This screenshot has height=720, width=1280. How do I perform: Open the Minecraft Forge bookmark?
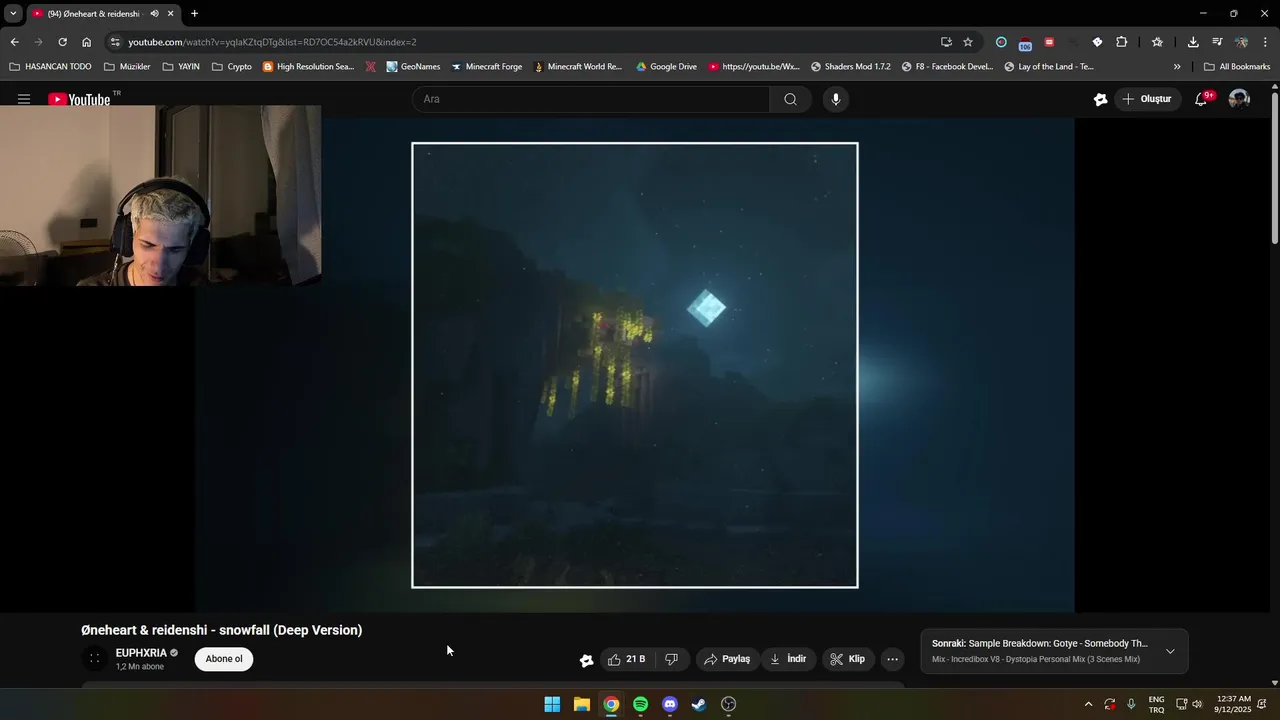[x=486, y=67]
